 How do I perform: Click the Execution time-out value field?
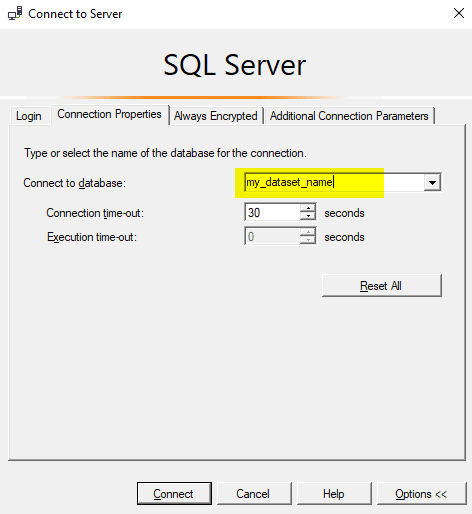(272, 237)
